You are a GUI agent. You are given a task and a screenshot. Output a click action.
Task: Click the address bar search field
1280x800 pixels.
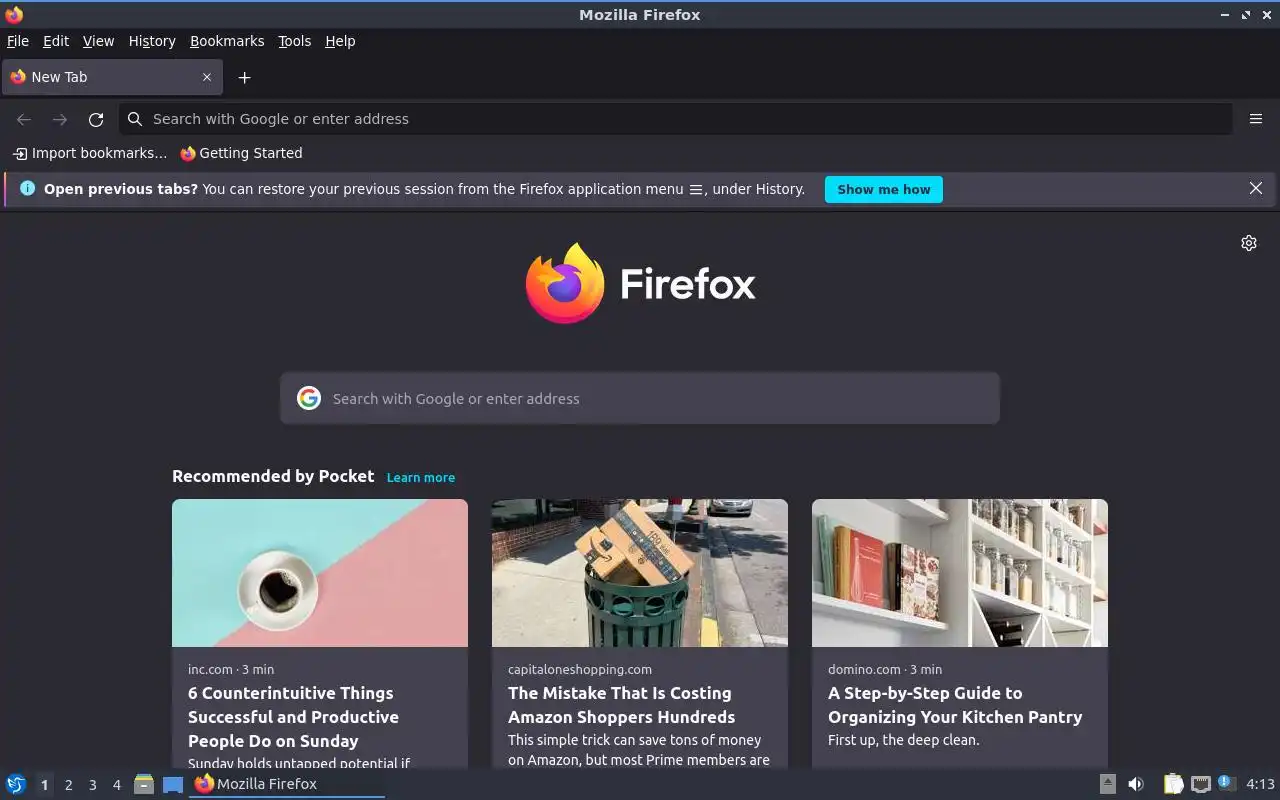pos(676,119)
